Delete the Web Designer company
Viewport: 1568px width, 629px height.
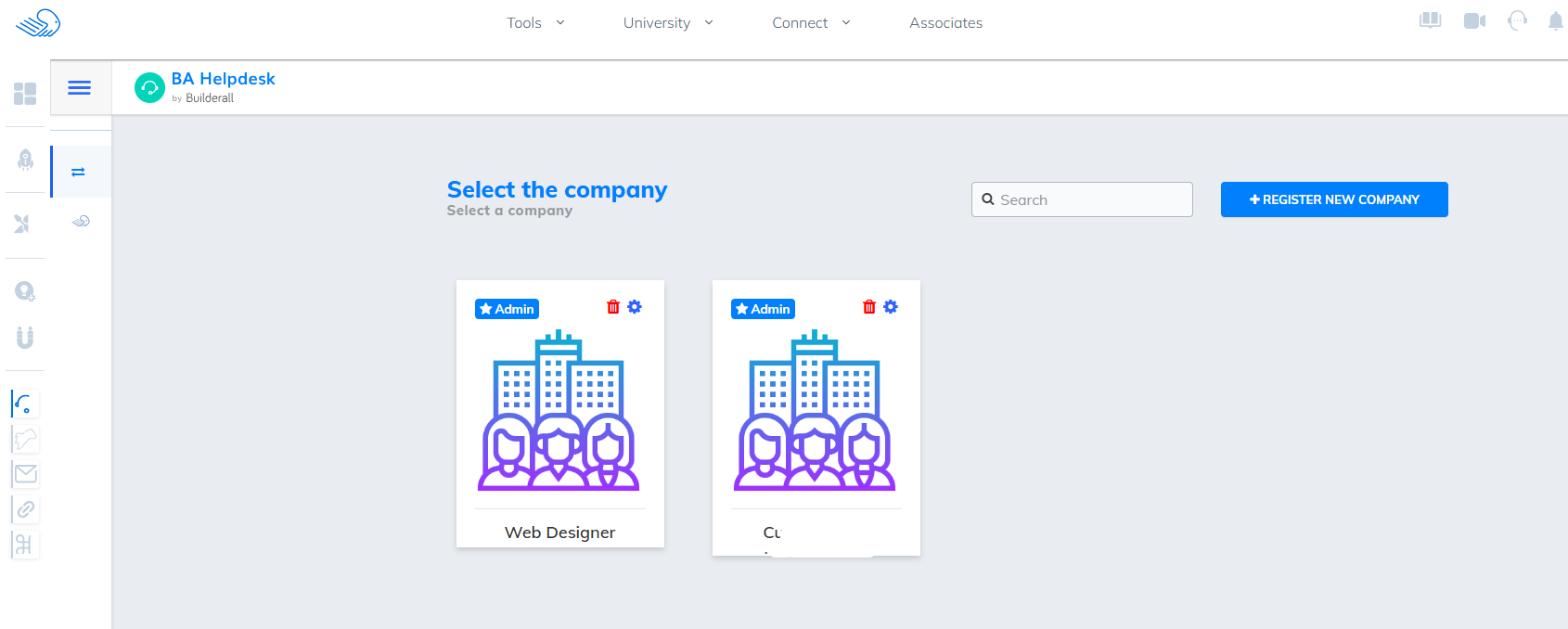coord(613,307)
